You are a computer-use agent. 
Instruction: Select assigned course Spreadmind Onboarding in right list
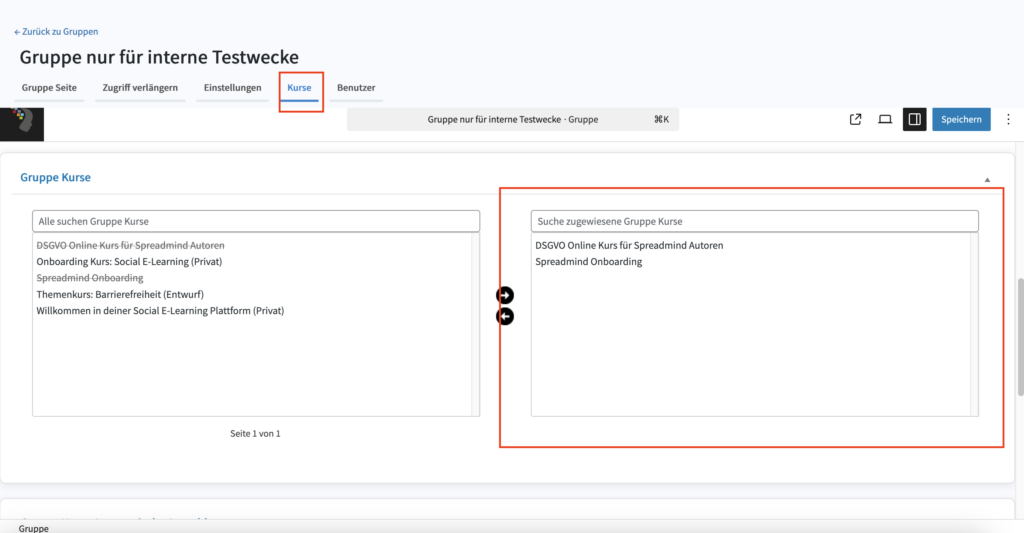click(588, 262)
